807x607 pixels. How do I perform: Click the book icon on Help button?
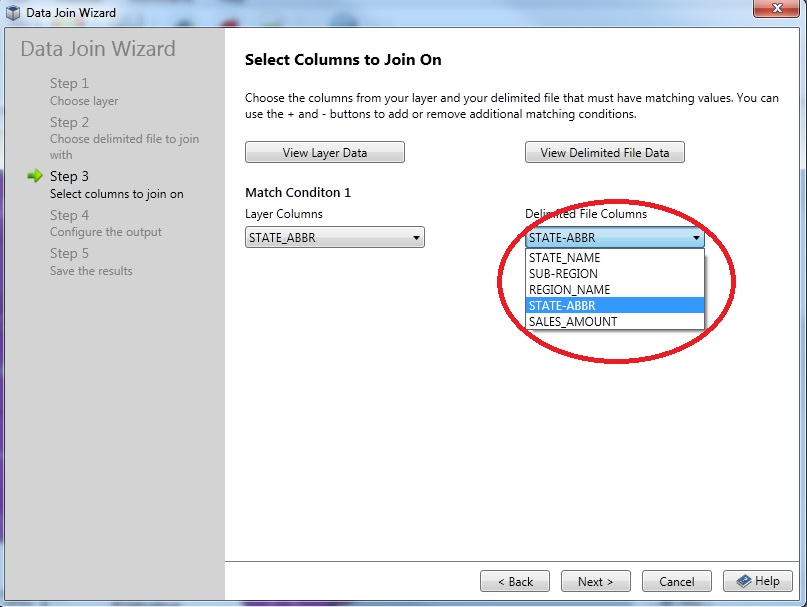click(x=743, y=581)
